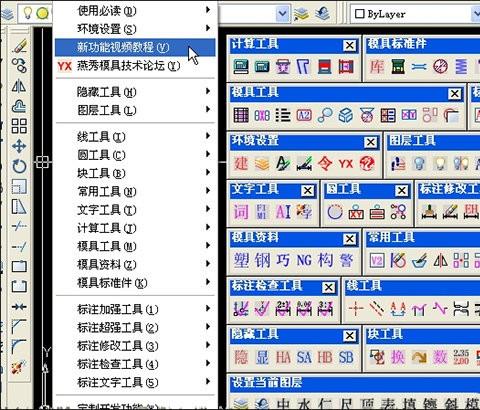Viewport: 480px width, 410px height.
Task: Click the 库 icon in 模具标准件 toolbar
Action: 377,66
